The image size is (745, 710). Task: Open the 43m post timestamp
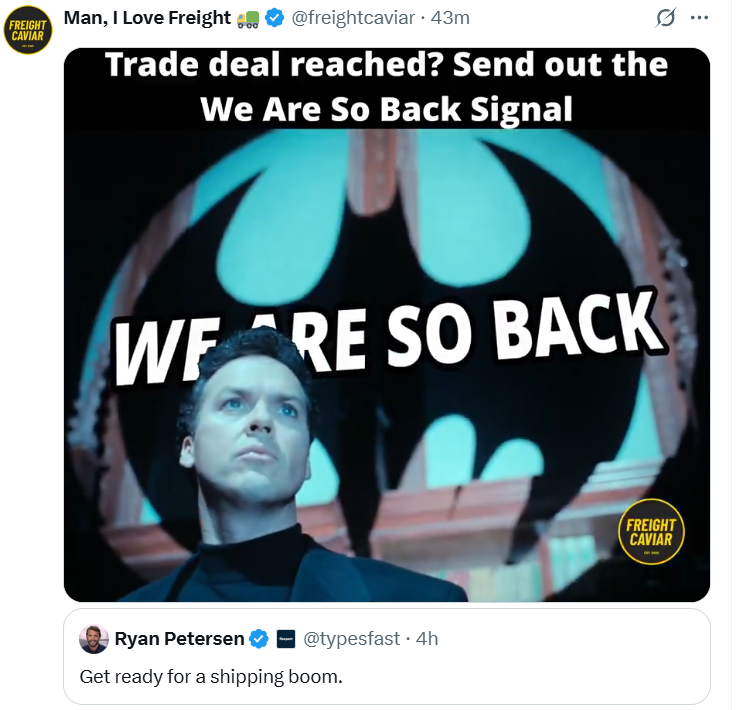450,18
